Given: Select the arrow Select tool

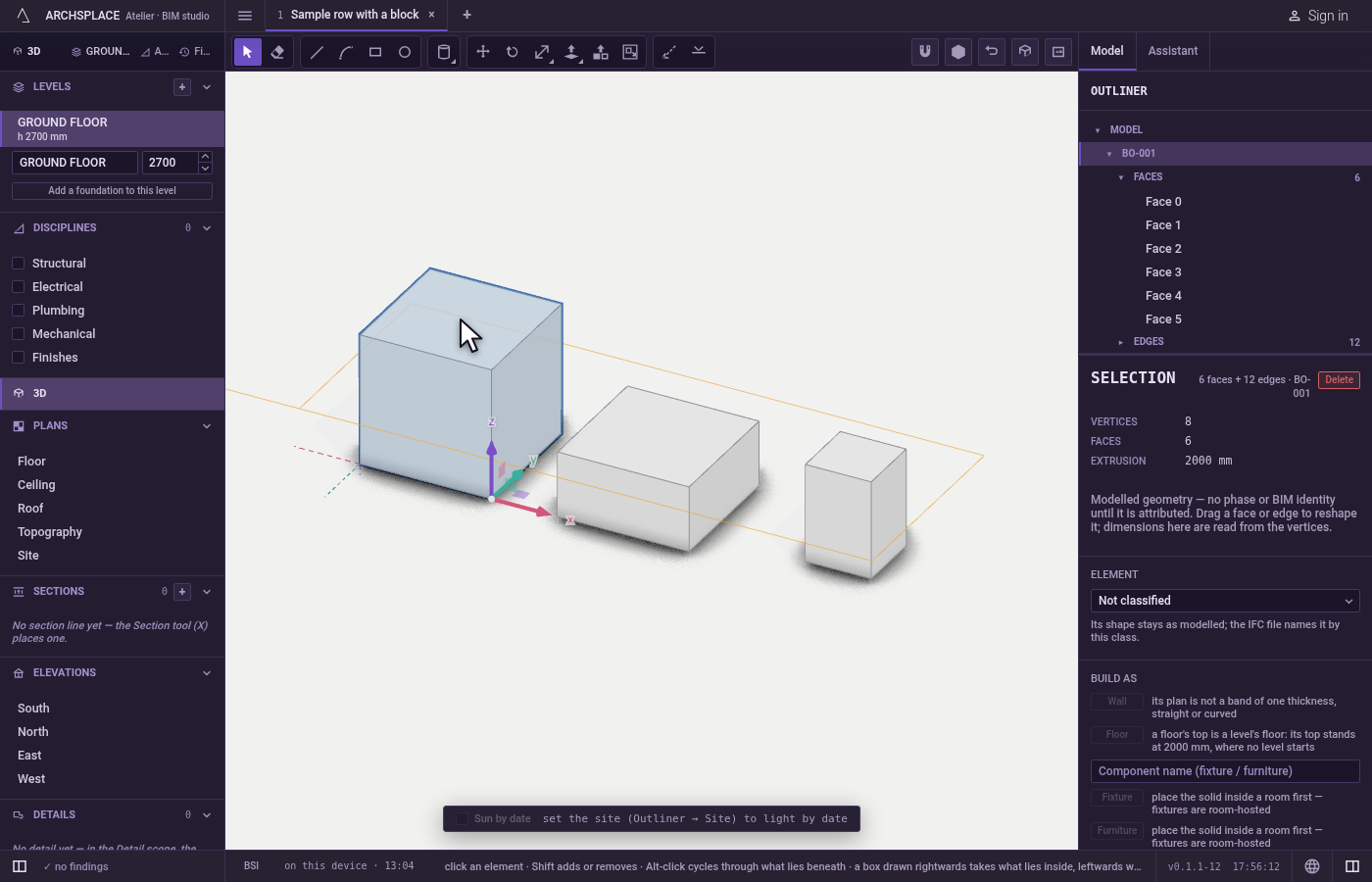Looking at the screenshot, I should (x=248, y=52).
